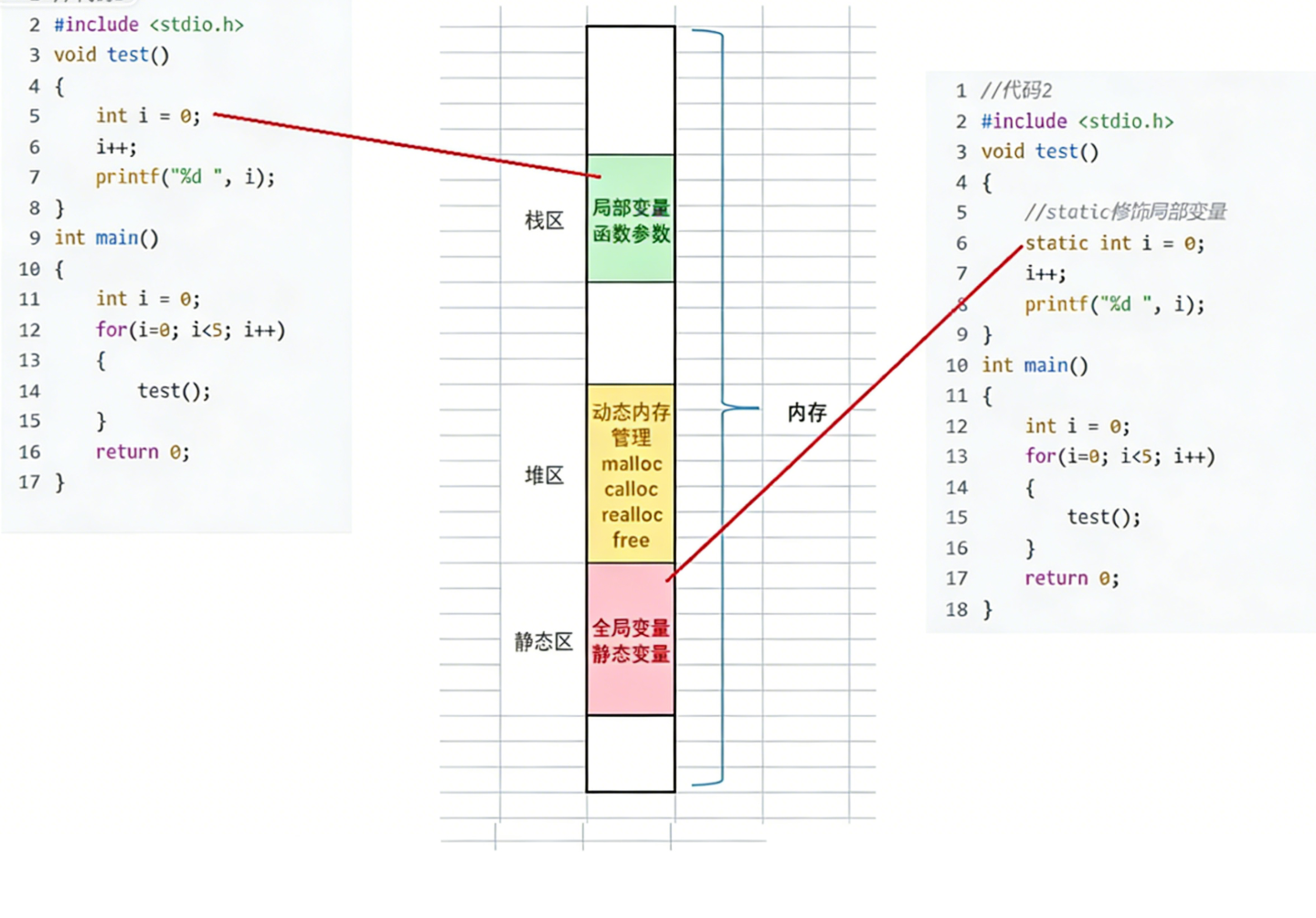Click int i = 0; on right code line 12
Viewport: 1316px width, 918px height.
pyautogui.click(x=1077, y=426)
